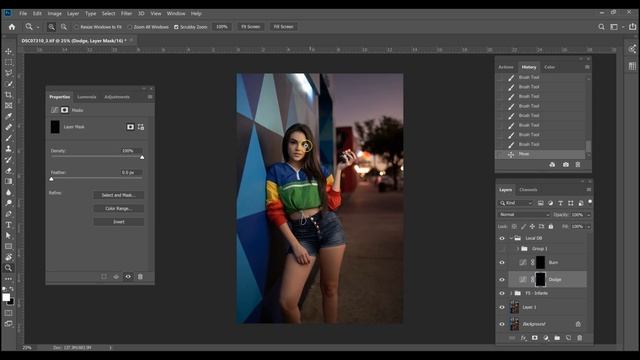The height and width of the screenshot is (360, 640).
Task: Open the Fill percentage dropdown arrow
Action: point(589,227)
